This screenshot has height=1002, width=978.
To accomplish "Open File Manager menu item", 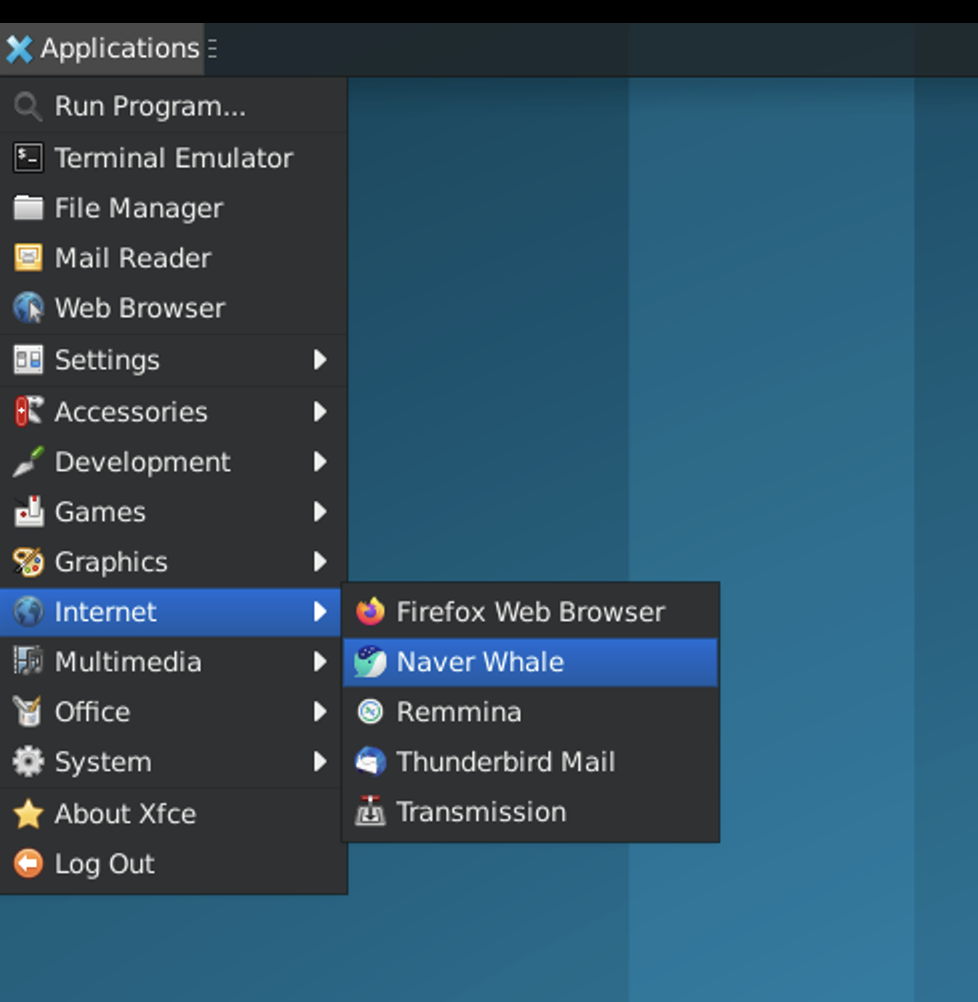I will click(x=173, y=208).
